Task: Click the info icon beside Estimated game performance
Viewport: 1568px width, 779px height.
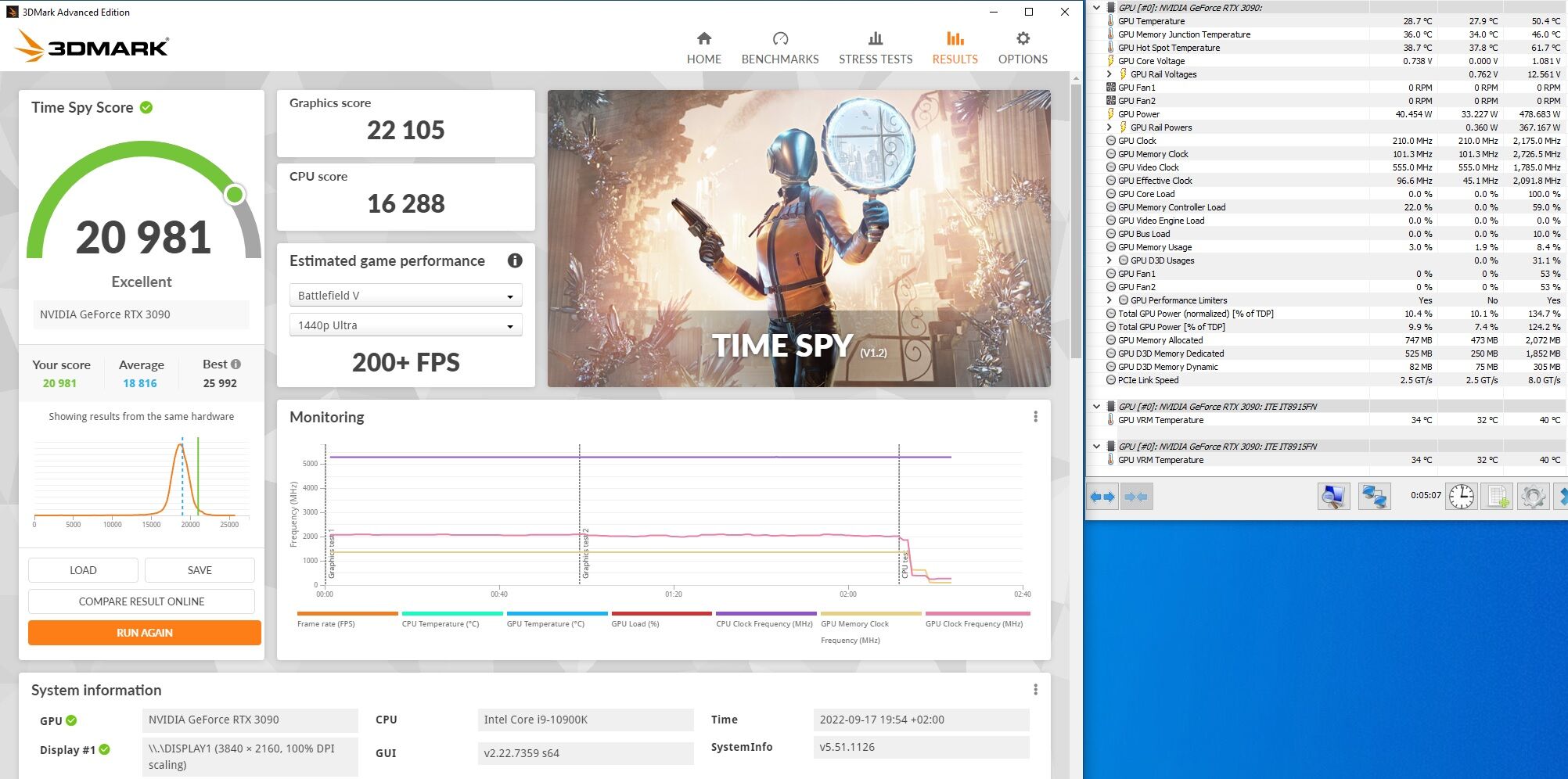Action: coord(515,260)
